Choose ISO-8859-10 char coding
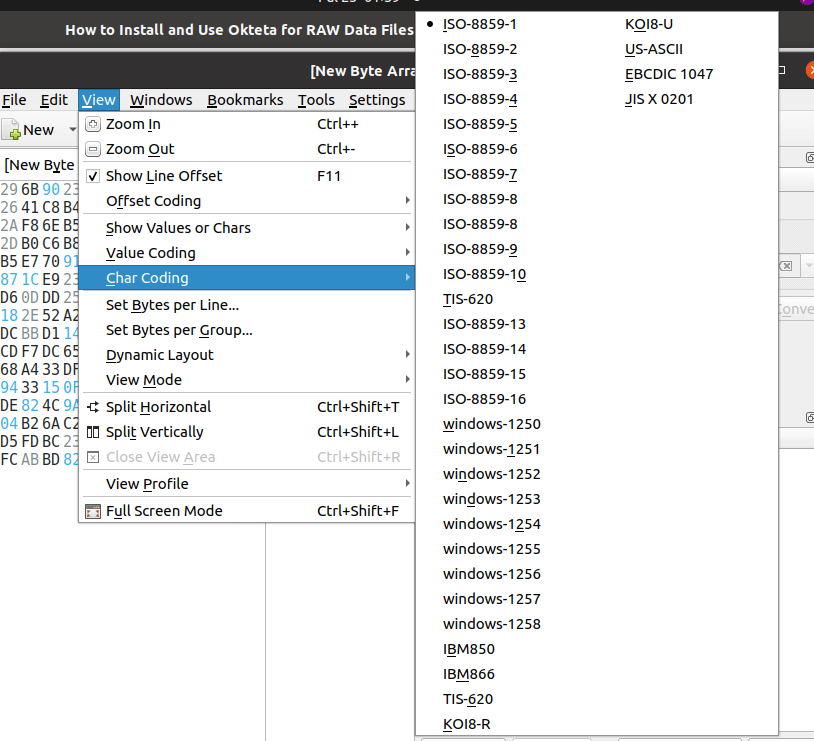814x741 pixels. (484, 274)
